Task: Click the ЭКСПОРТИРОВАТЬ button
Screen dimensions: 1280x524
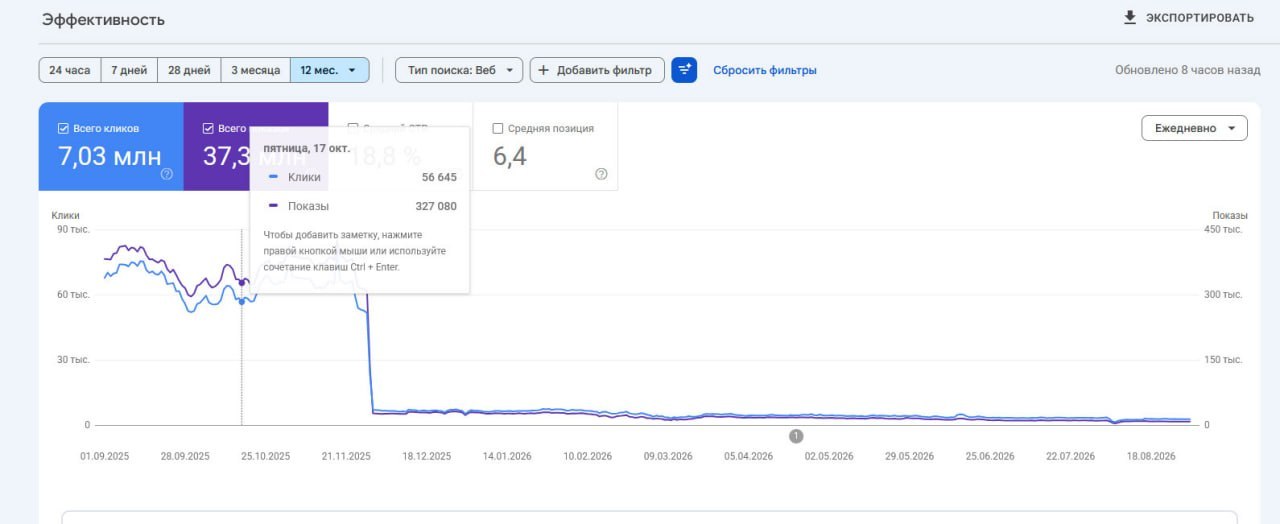Action: point(1188,18)
